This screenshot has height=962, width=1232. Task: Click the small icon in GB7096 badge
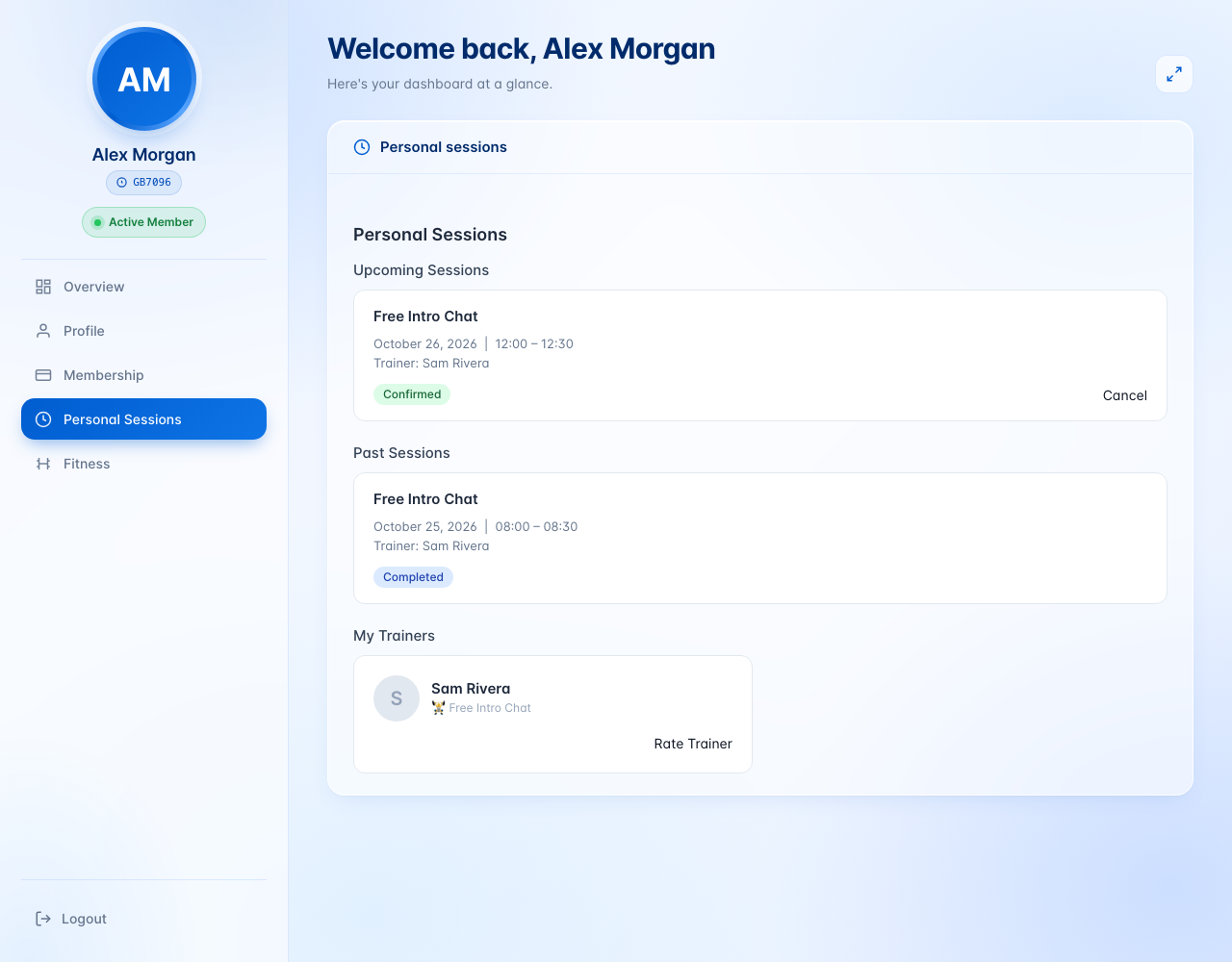click(121, 183)
